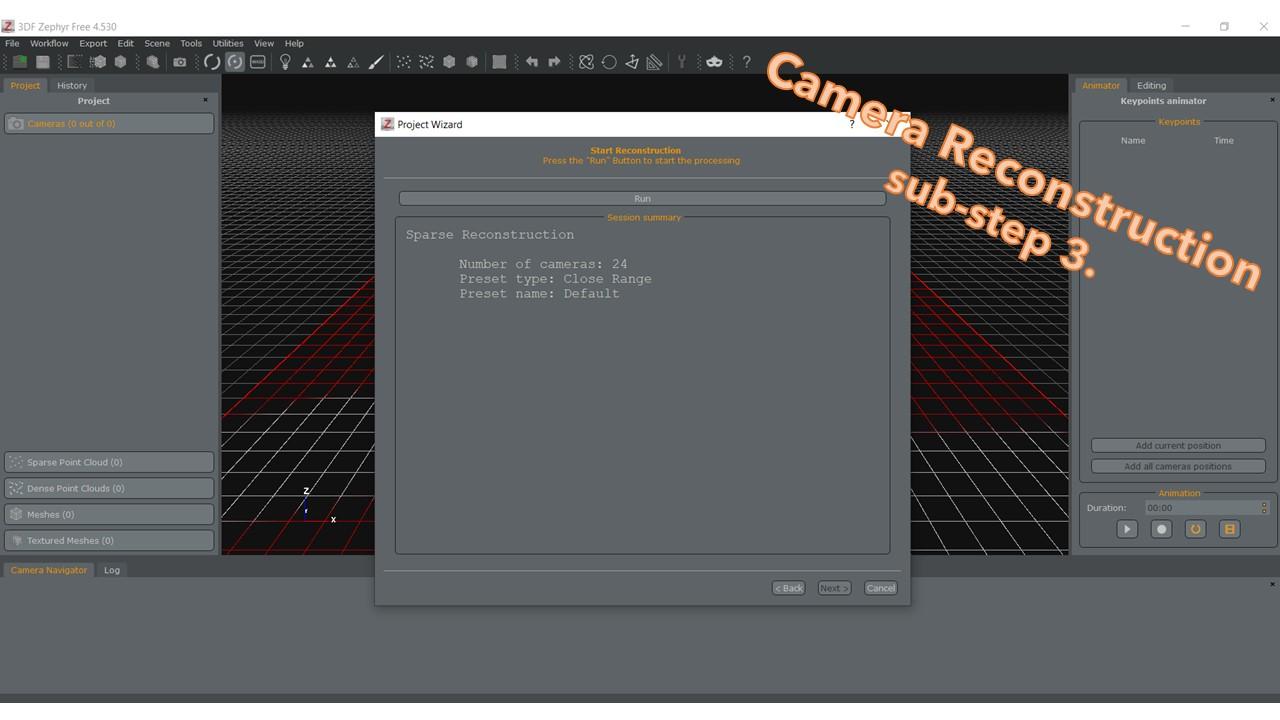Screen dimensions: 1280x720
Task: Click the sparse point cloud dots icon
Action: tap(404, 62)
